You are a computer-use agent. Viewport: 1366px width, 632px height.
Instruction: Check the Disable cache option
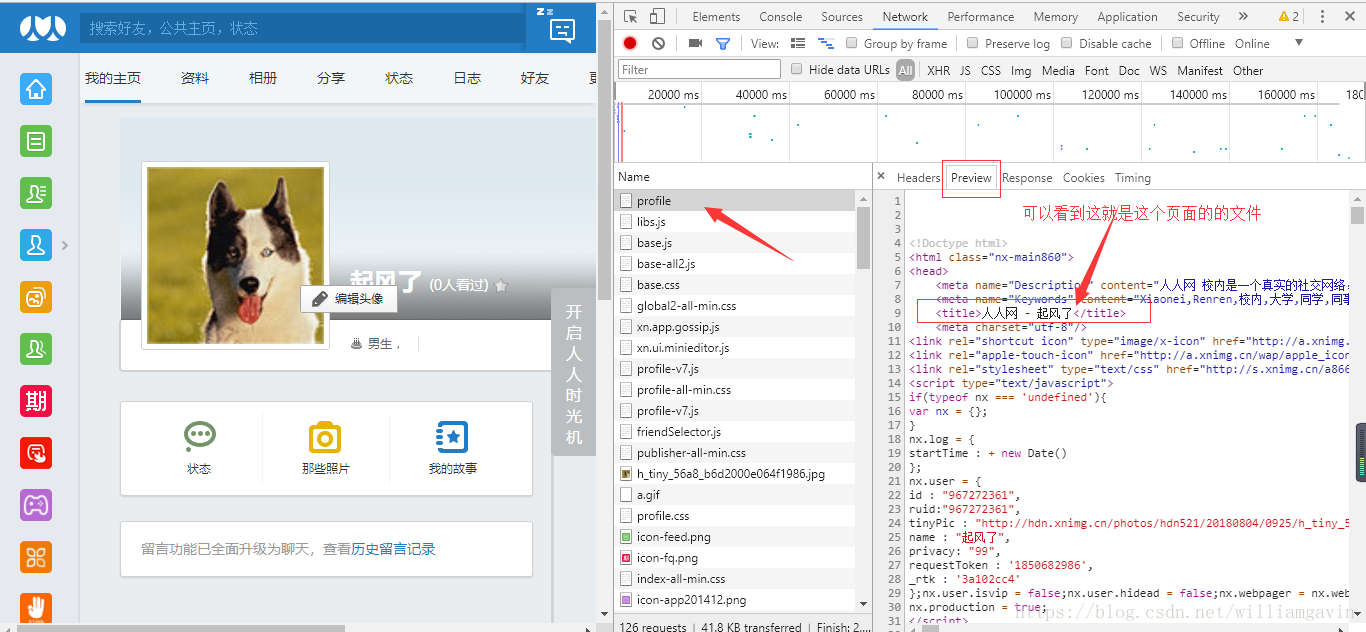pos(1067,43)
